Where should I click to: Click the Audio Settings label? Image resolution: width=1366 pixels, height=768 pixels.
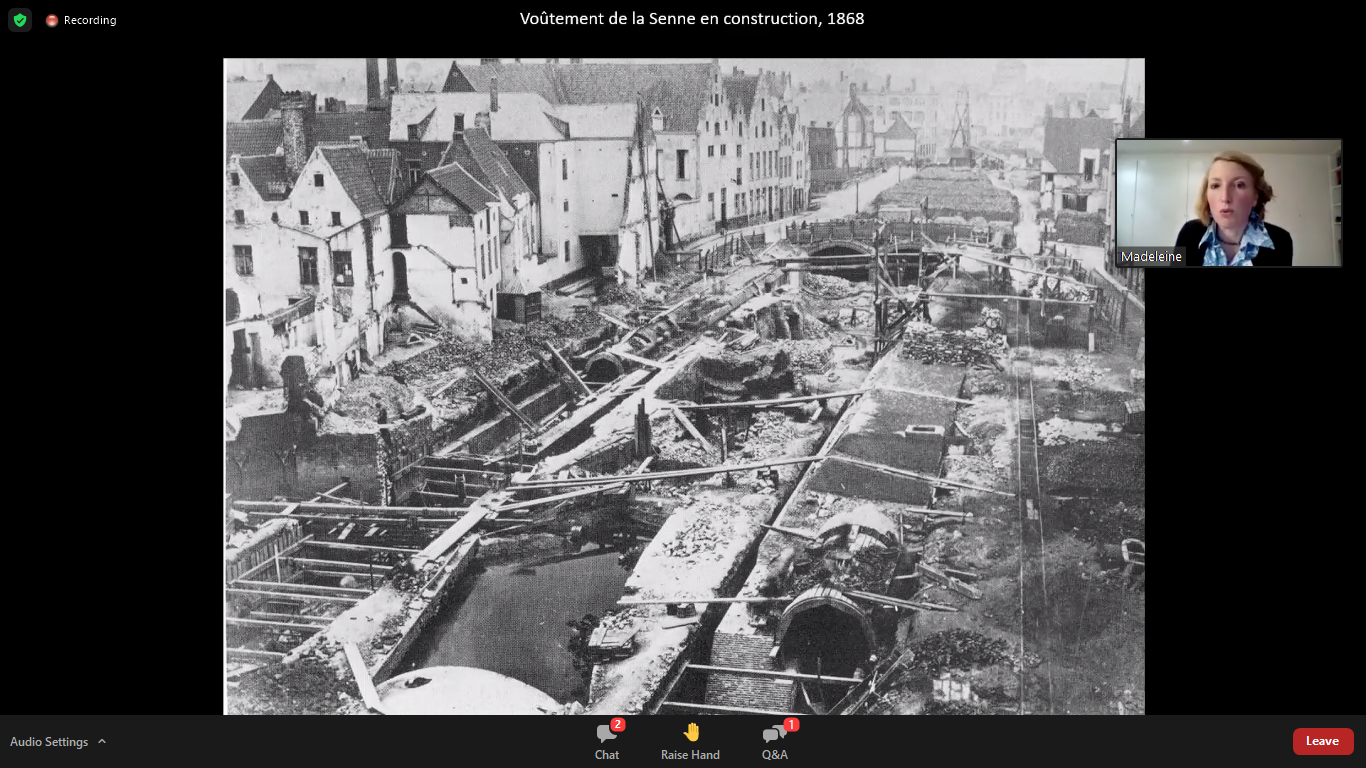pos(49,742)
